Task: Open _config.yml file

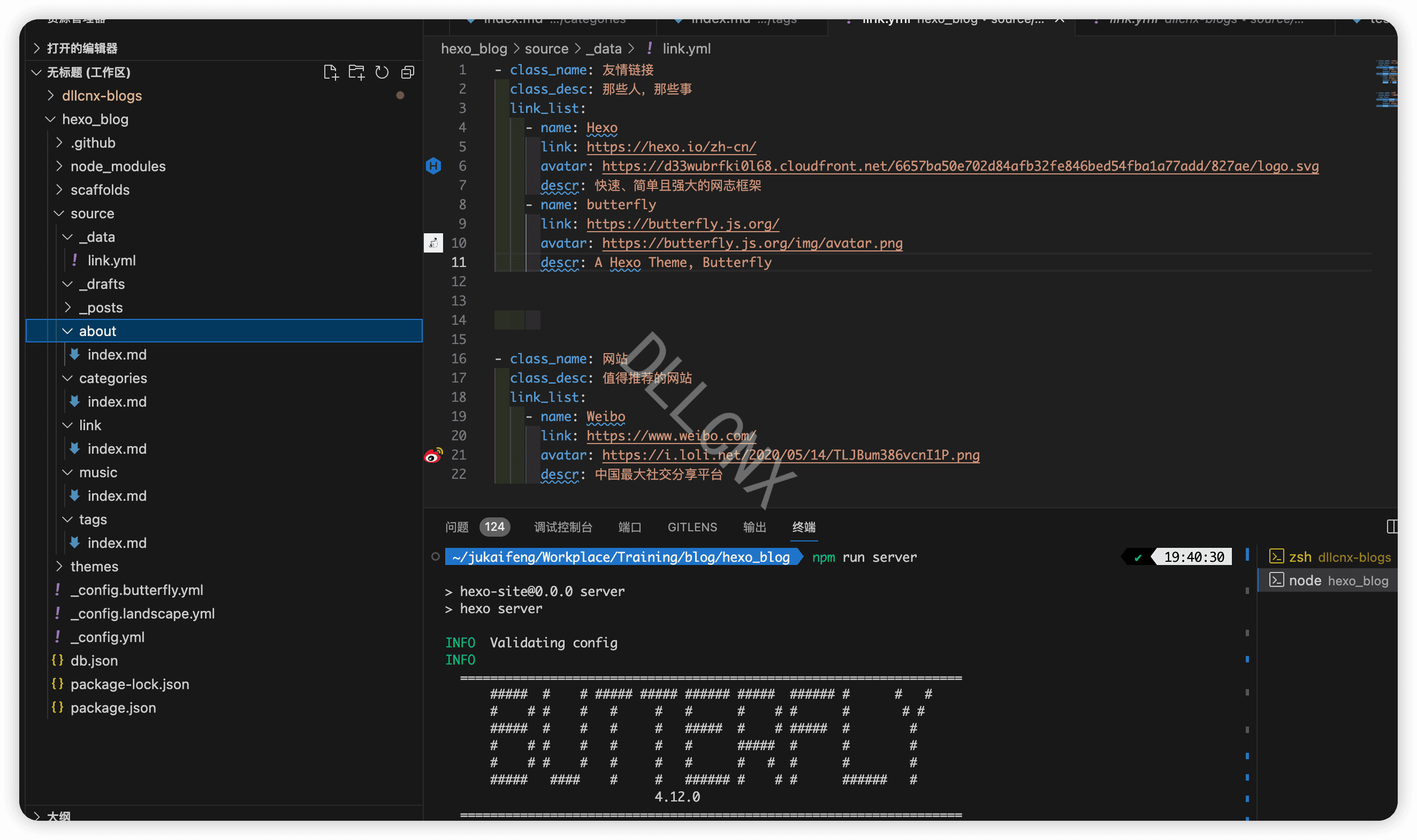Action: (x=107, y=637)
